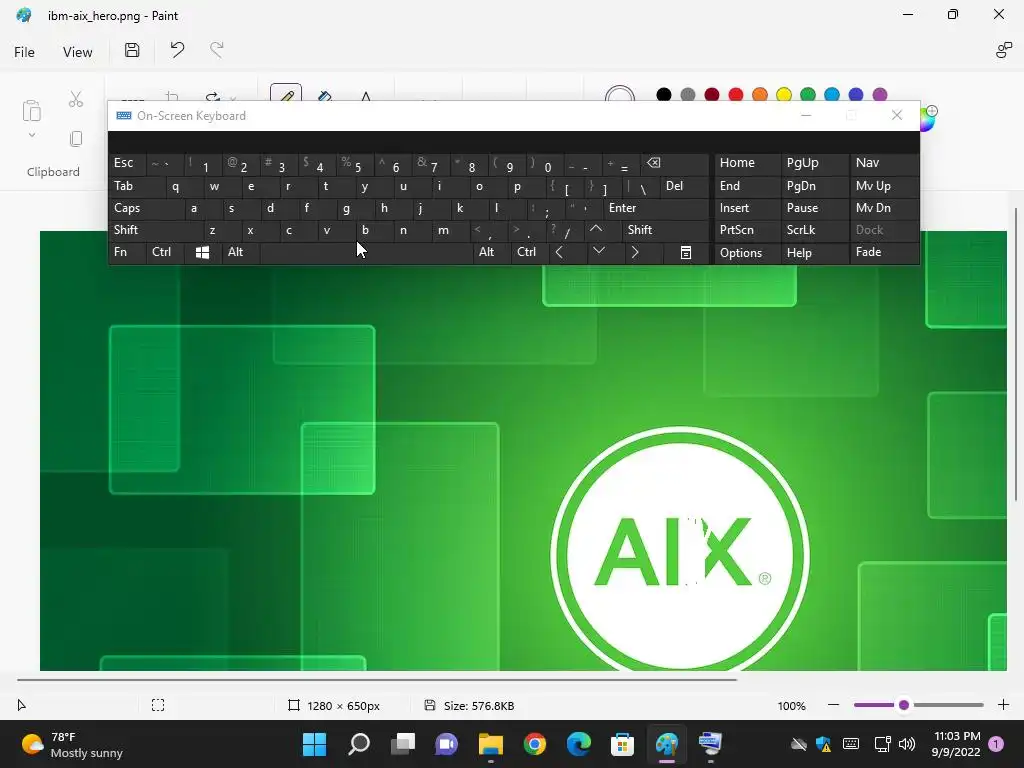Click the Paste clipboard icon
This screenshot has height=768, width=1024.
coord(31,110)
